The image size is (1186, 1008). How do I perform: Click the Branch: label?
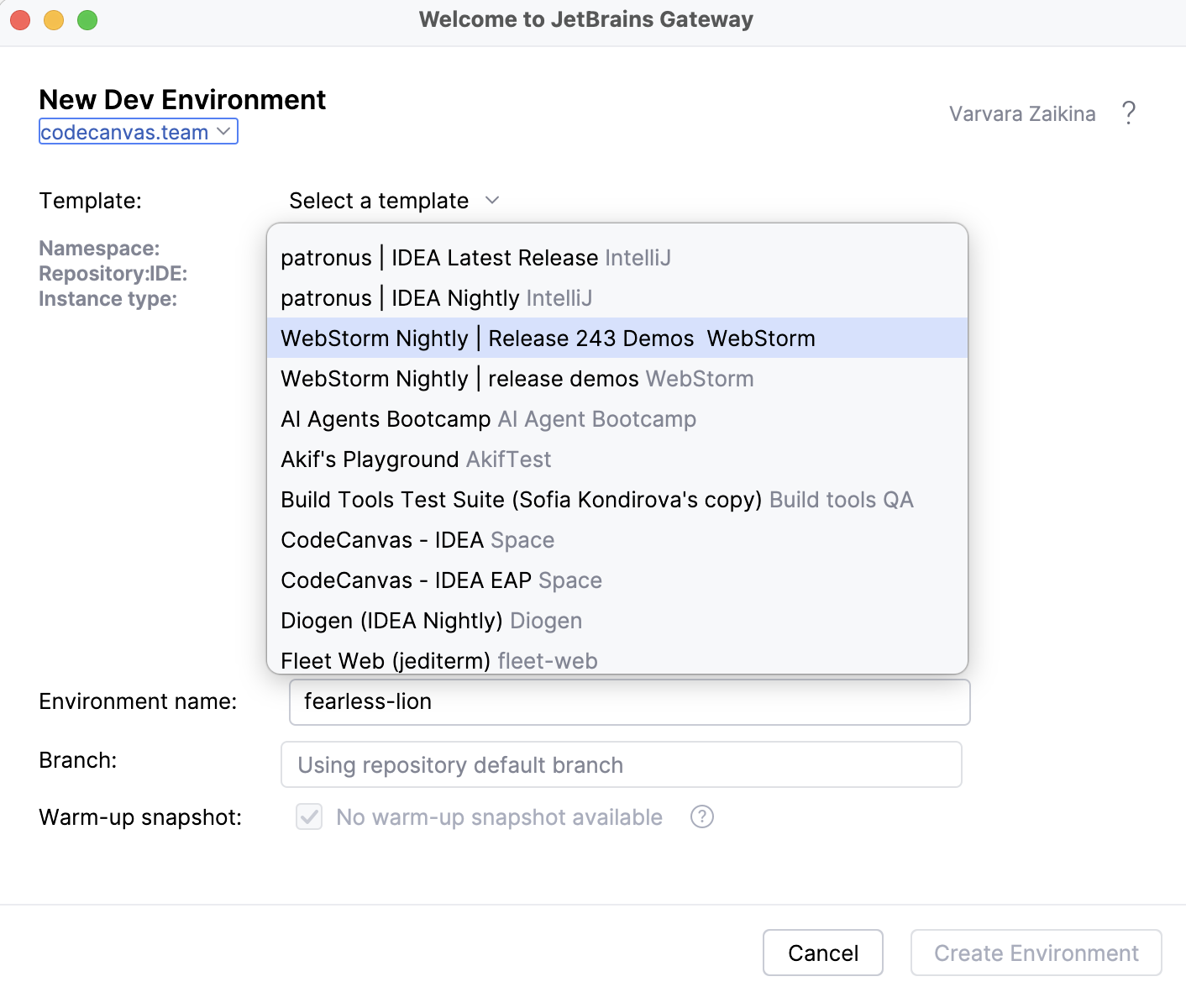click(78, 760)
